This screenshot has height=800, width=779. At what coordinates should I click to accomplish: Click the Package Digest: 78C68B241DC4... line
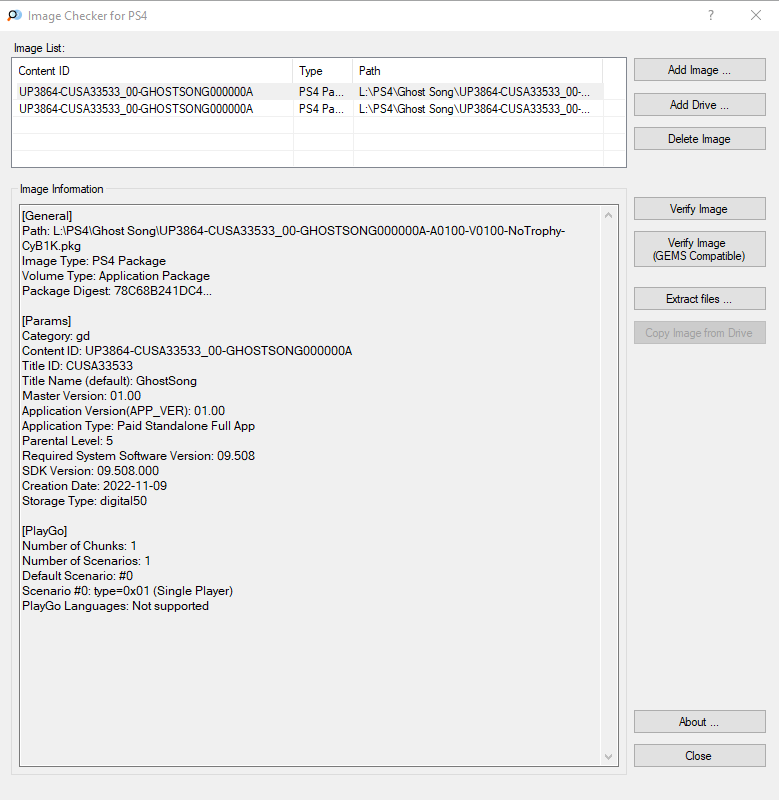[x=117, y=291]
